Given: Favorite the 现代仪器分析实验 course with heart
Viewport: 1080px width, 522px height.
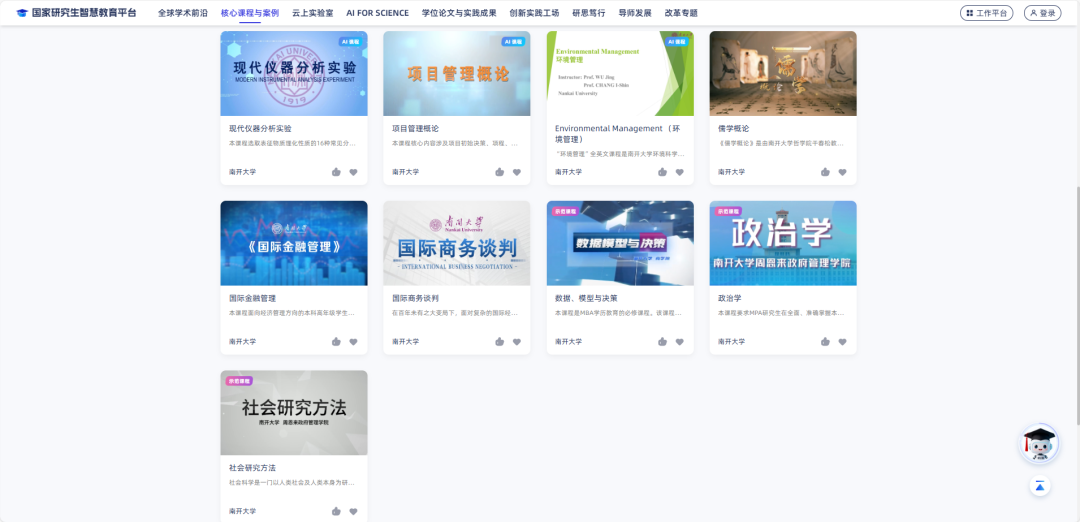Looking at the screenshot, I should pos(353,172).
